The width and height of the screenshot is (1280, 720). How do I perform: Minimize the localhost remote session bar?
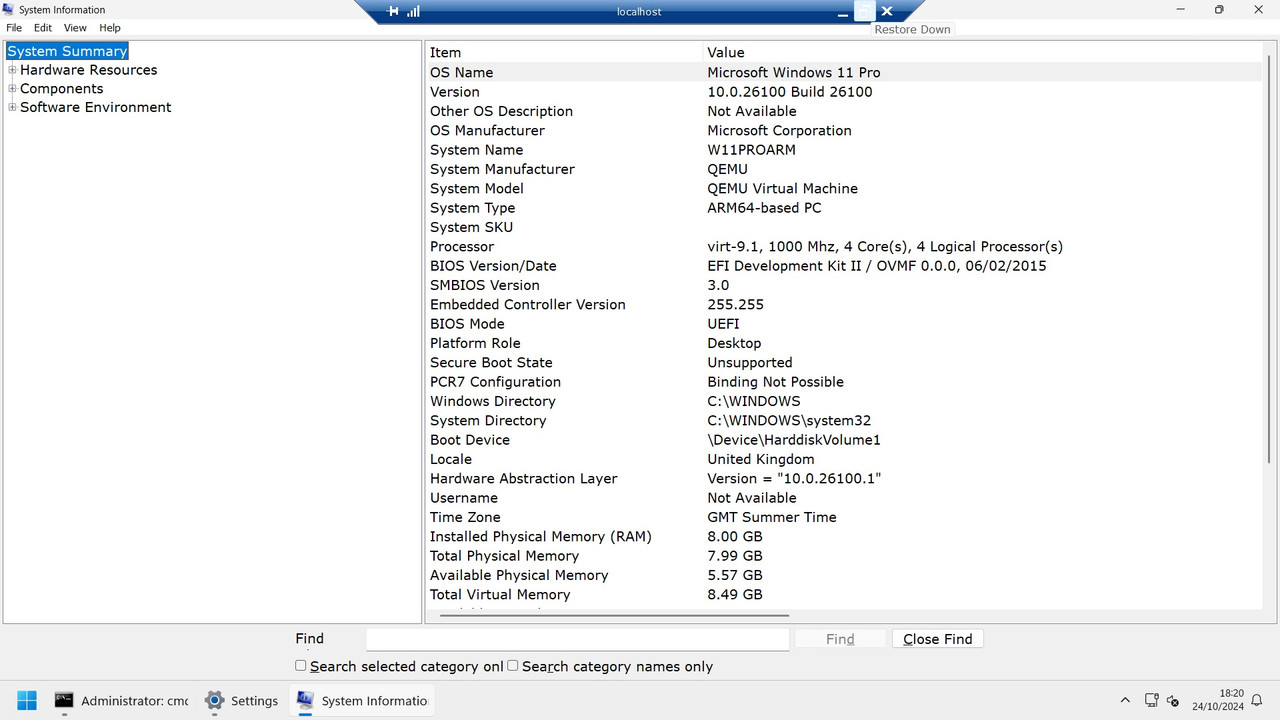[844, 11]
